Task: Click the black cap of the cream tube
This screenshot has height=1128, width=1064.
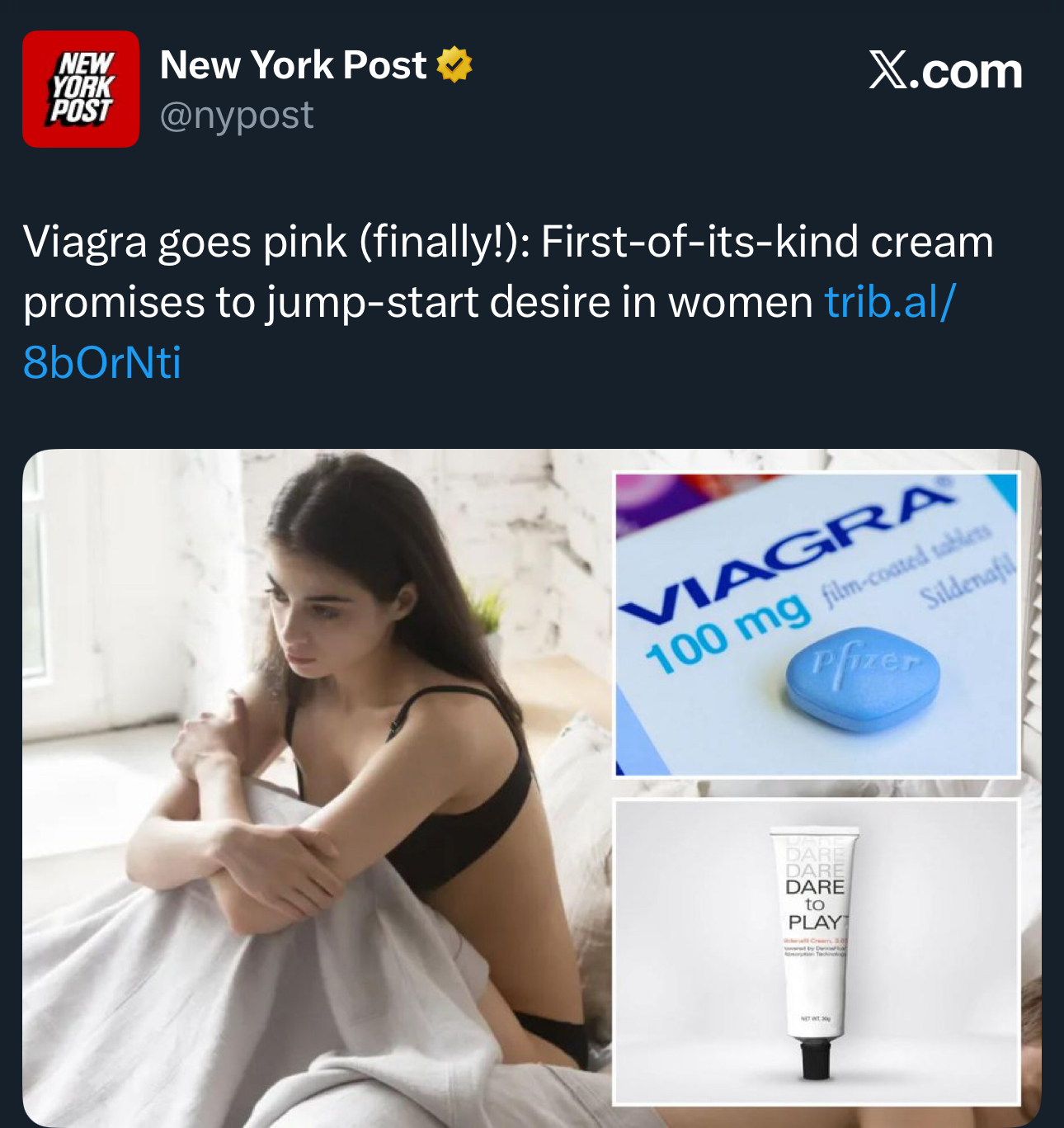Action: [x=816, y=1059]
